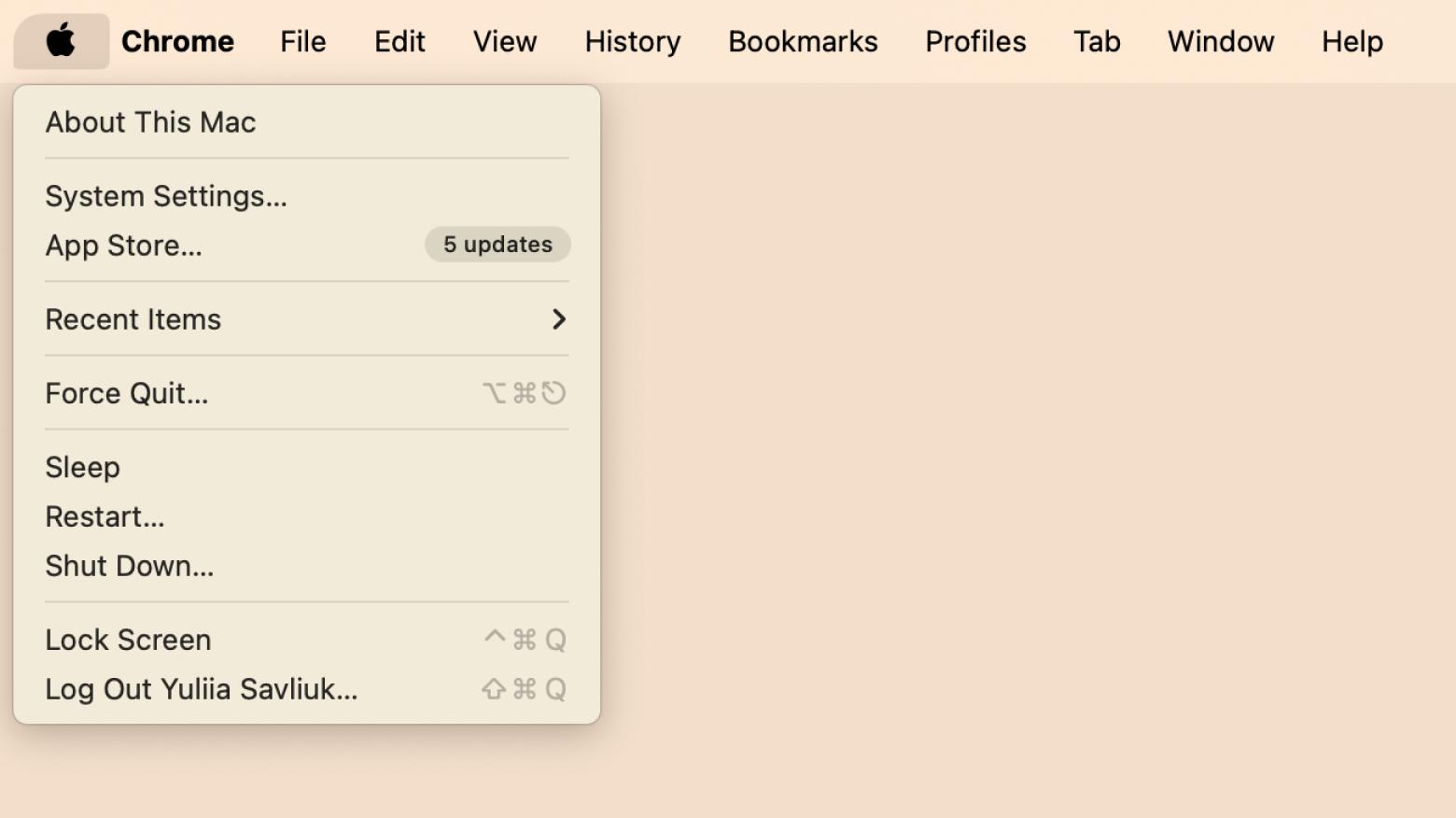The width and height of the screenshot is (1456, 818).
Task: Open the Chrome application menu
Action: (177, 41)
